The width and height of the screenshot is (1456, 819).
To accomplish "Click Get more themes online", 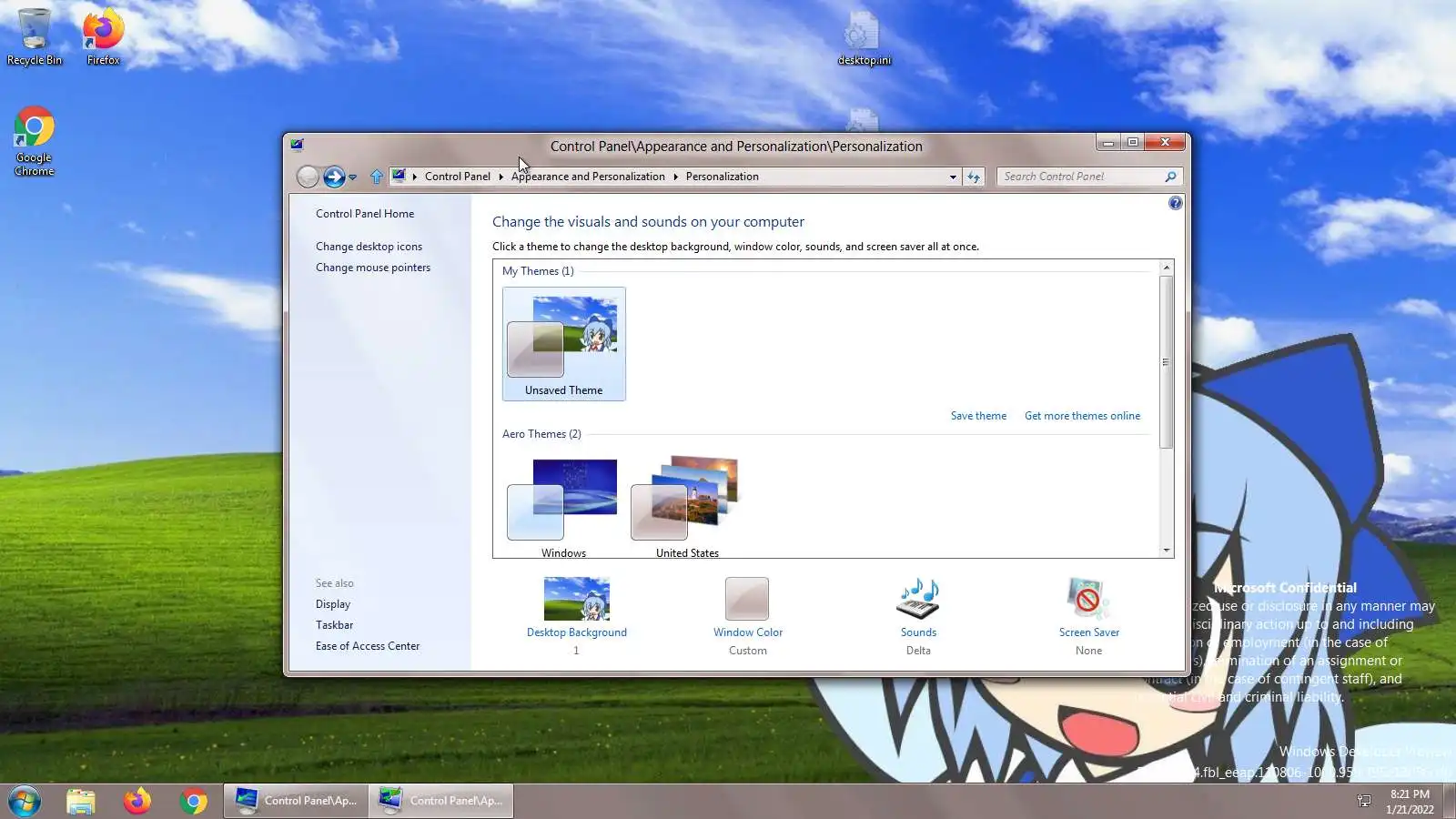I will pos(1082,416).
